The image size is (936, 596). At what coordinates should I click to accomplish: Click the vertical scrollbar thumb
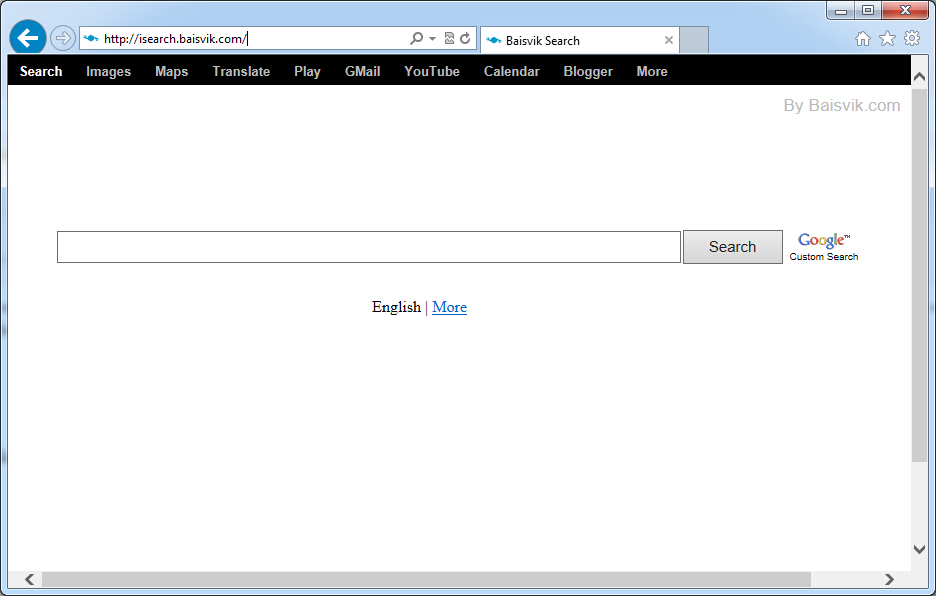pyautogui.click(x=919, y=275)
